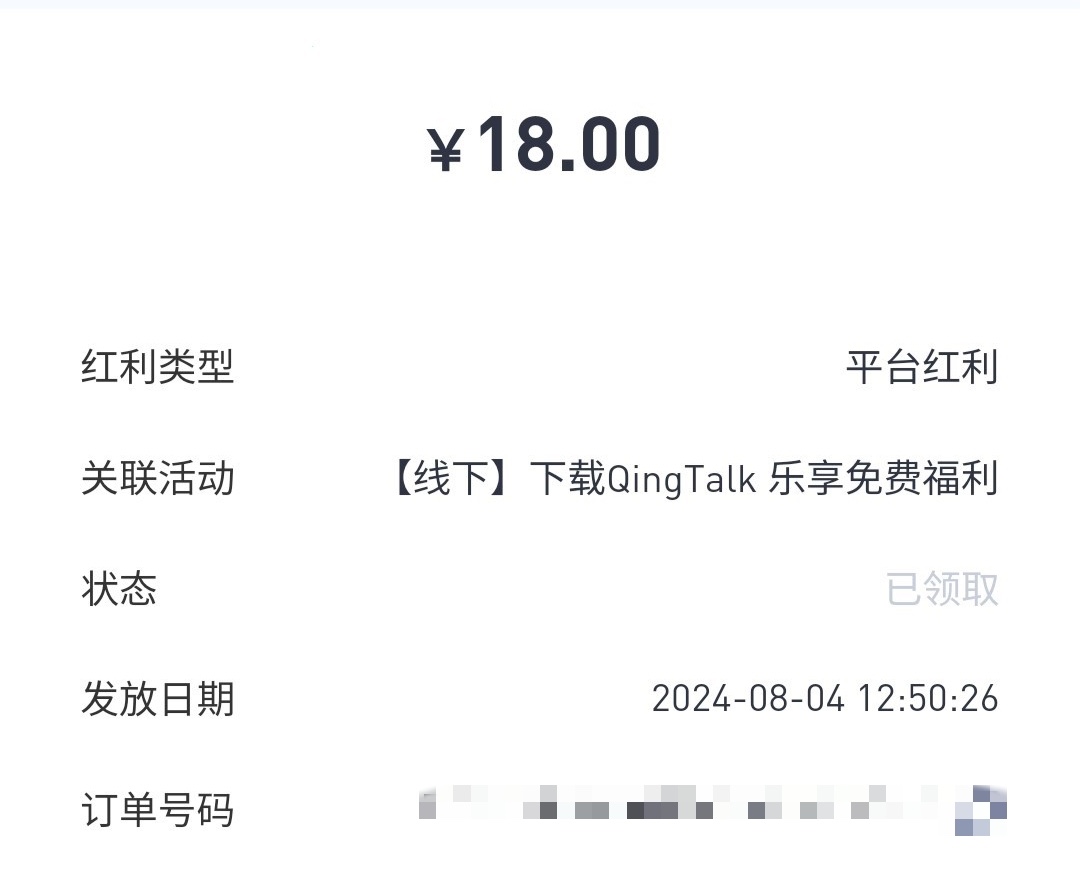1080x877 pixels.
Task: Open the 乐享免费福利 activity text
Action: click(883, 479)
